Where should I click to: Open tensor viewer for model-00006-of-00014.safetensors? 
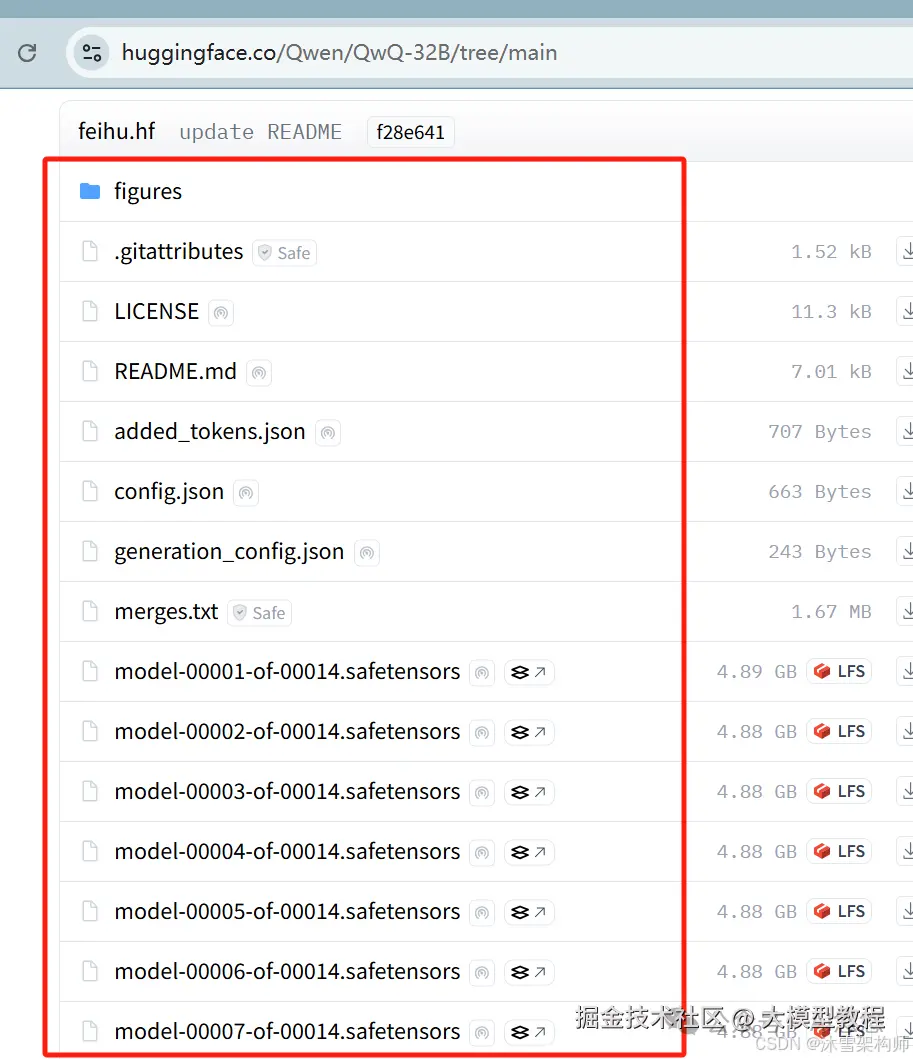(x=529, y=973)
